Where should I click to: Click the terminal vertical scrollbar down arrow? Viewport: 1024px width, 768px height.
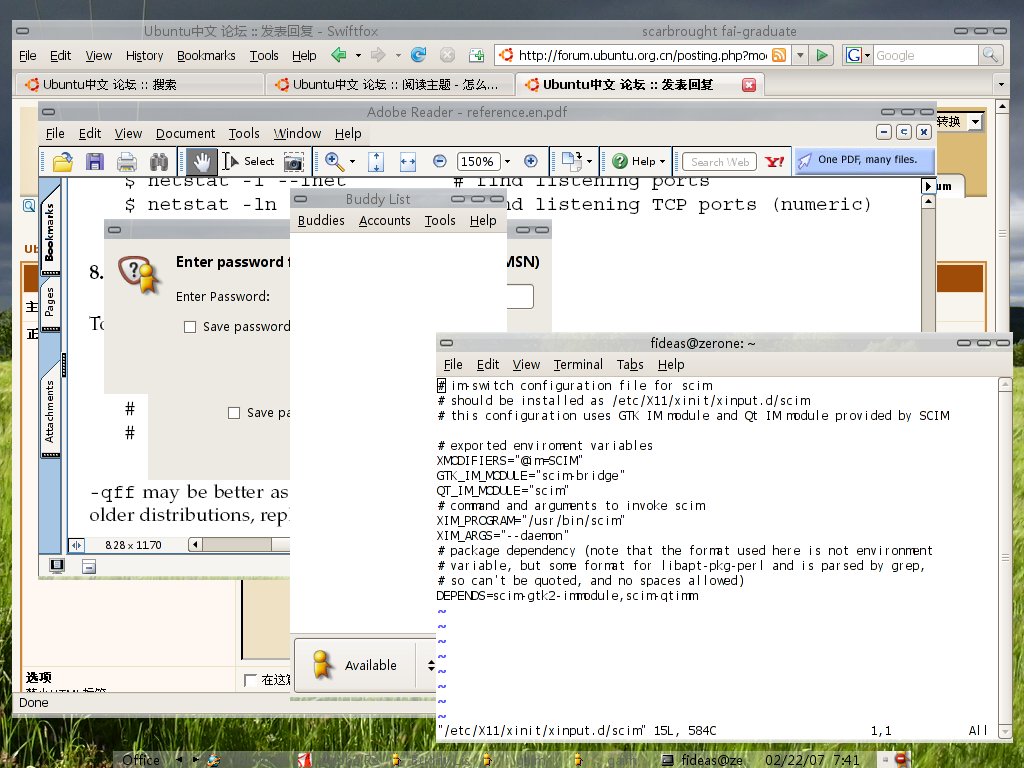coord(1005,731)
